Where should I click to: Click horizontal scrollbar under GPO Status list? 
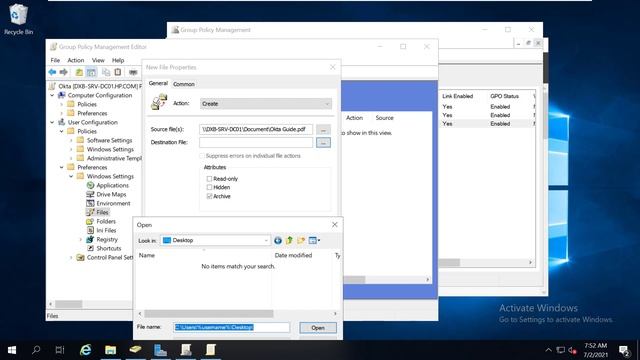pos(450,262)
